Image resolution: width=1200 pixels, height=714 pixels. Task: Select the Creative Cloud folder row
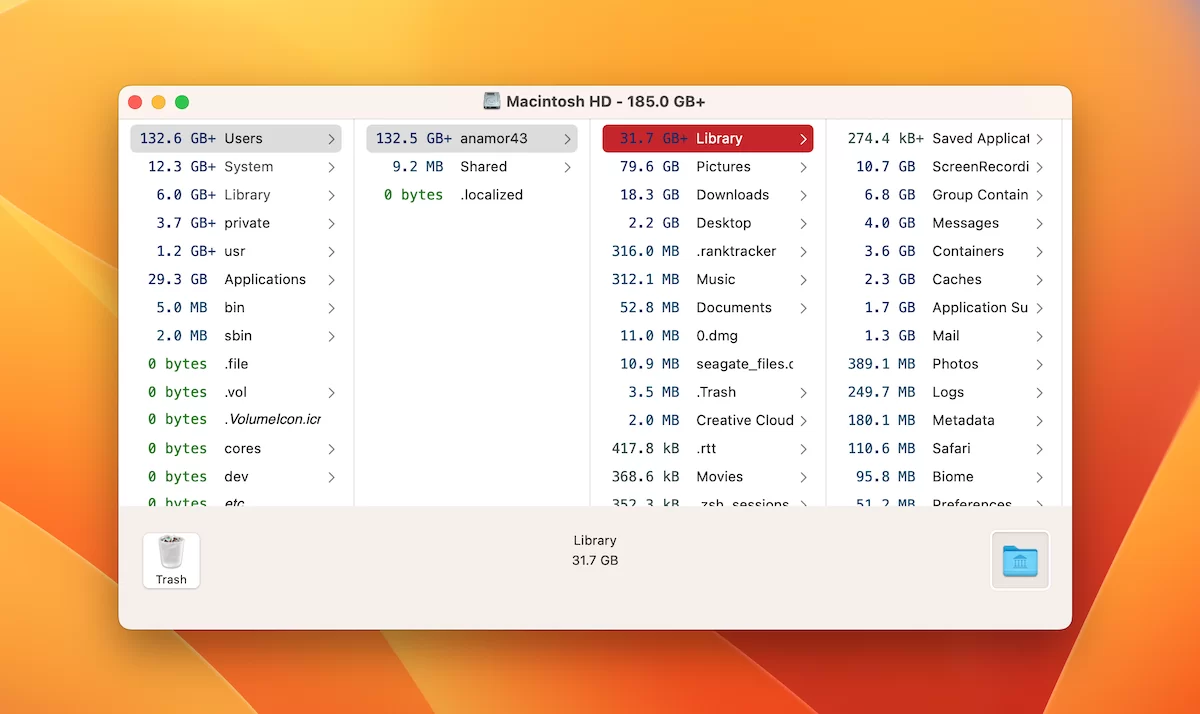pyautogui.click(x=708, y=420)
